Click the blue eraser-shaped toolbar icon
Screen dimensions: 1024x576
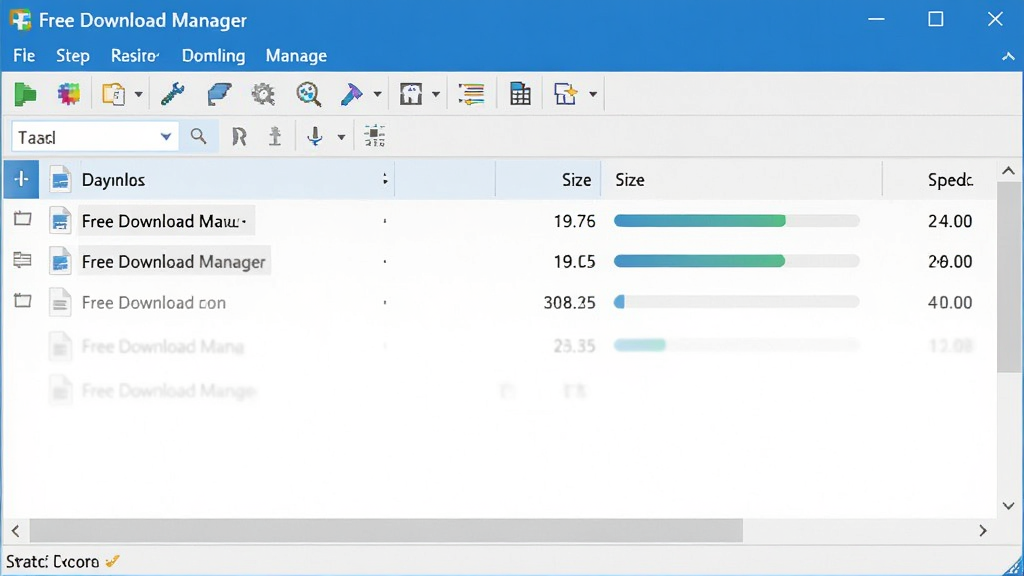[219, 94]
